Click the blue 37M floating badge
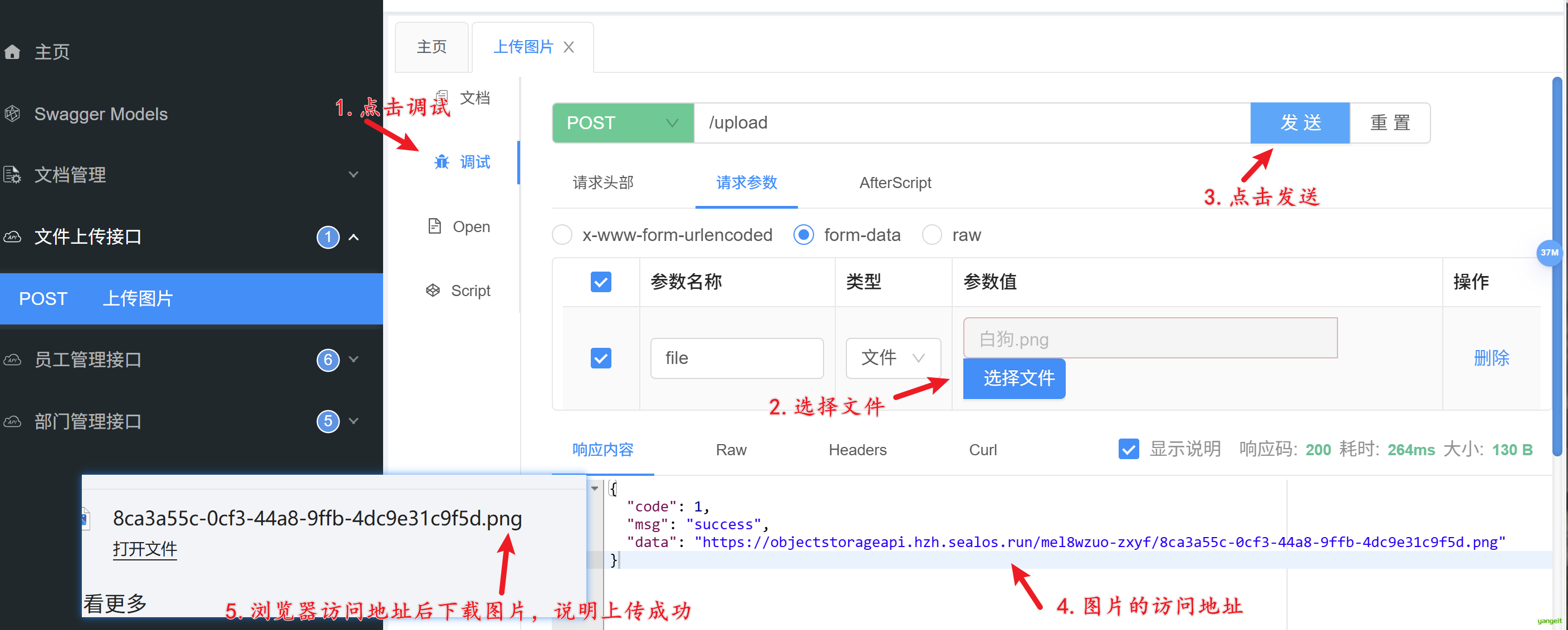The image size is (1568, 630). click(x=1549, y=252)
